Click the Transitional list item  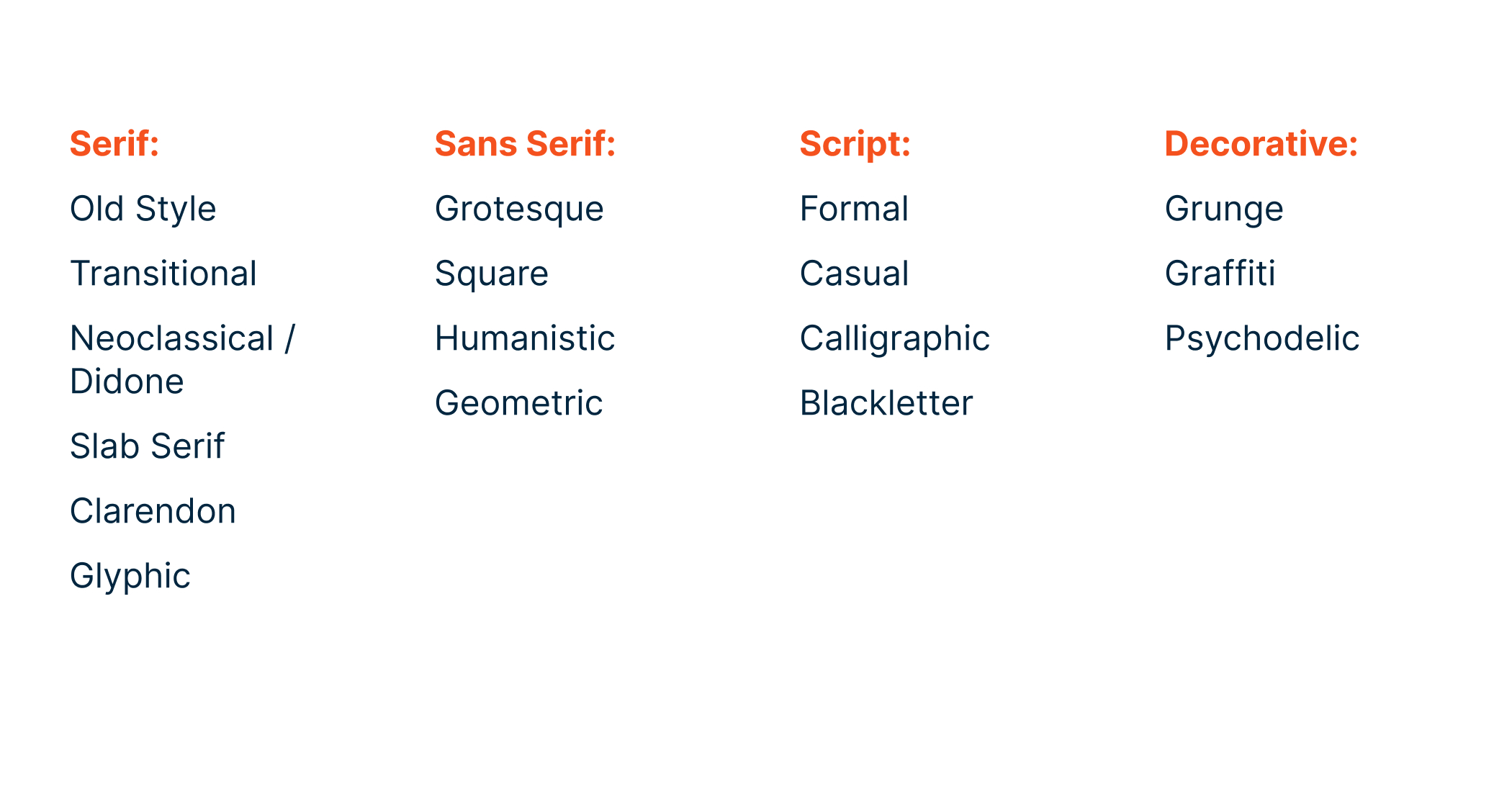pyautogui.click(x=163, y=274)
